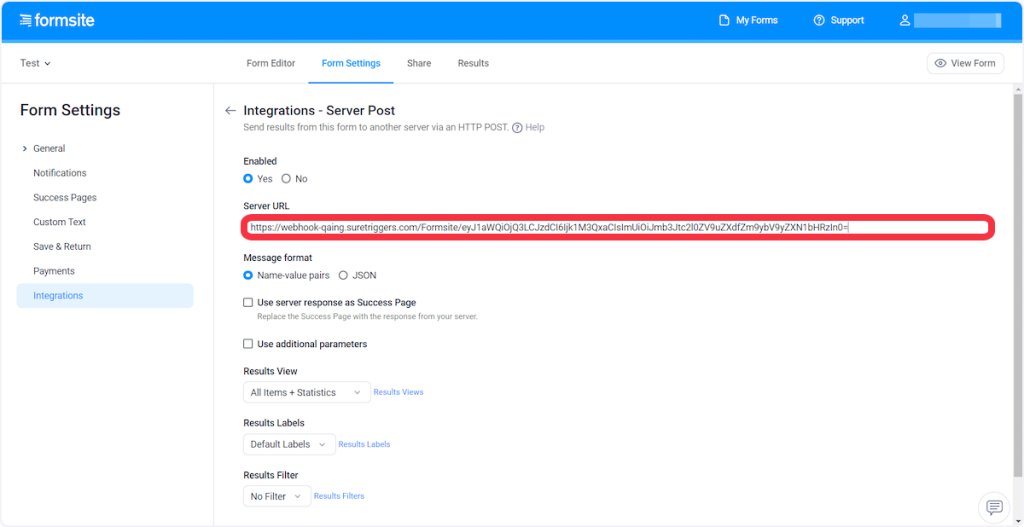1024x527 pixels.
Task: Open the chat feedback icon
Action: tap(994, 507)
